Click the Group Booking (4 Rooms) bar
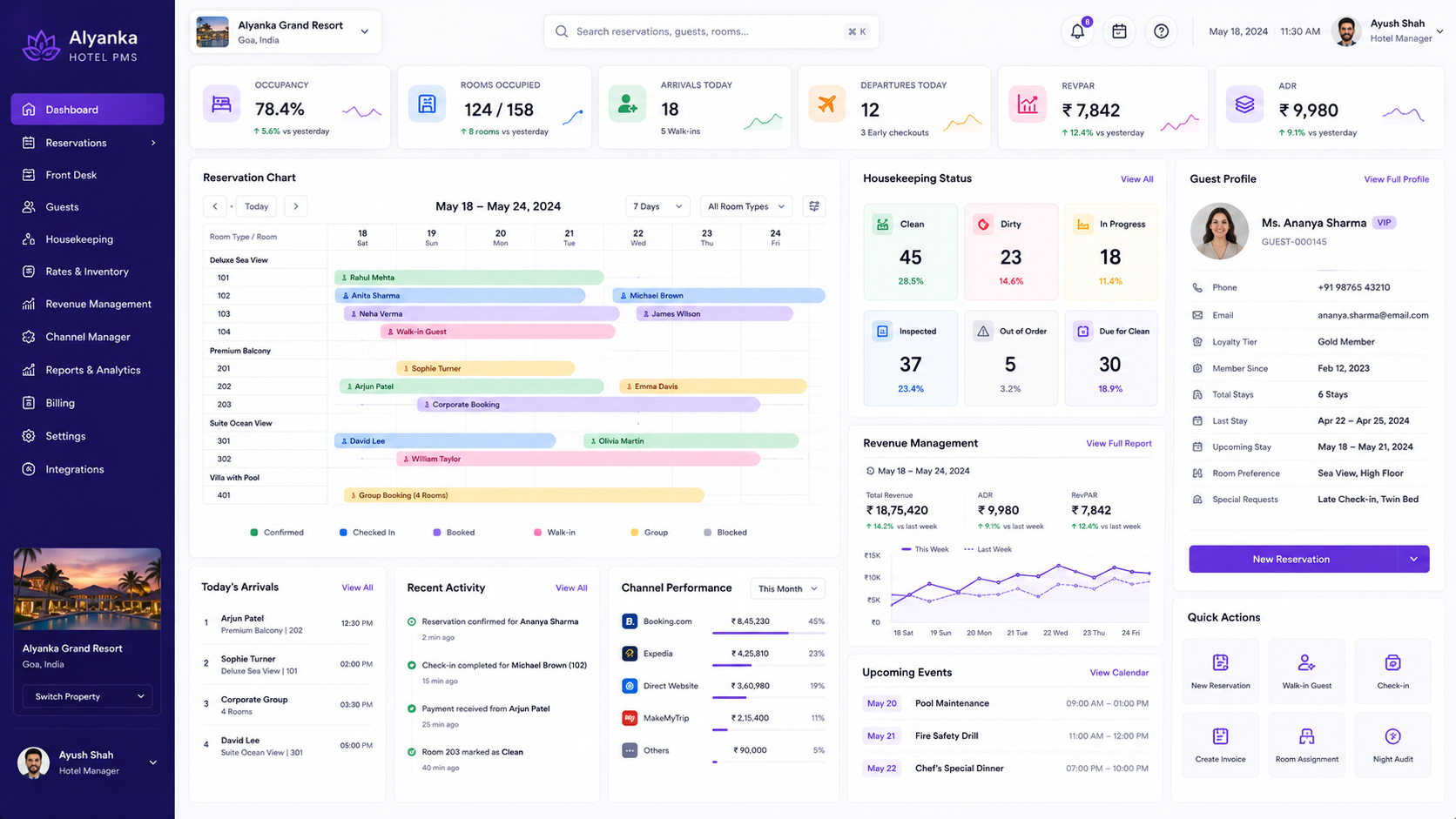 coord(523,495)
